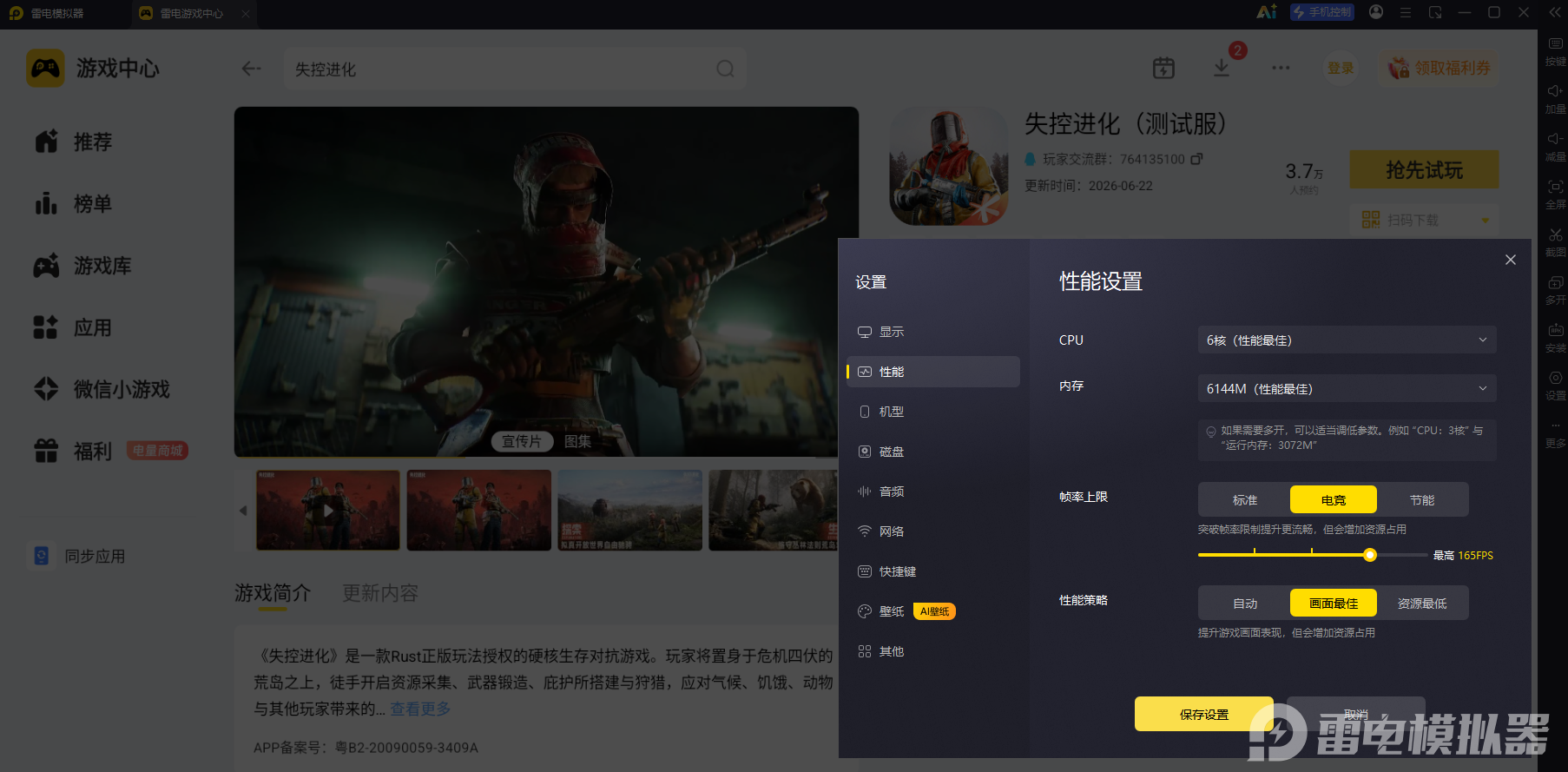This screenshot has width=1568, height=772.
Task: Expand the CPU cores dropdown
Action: tap(1347, 340)
